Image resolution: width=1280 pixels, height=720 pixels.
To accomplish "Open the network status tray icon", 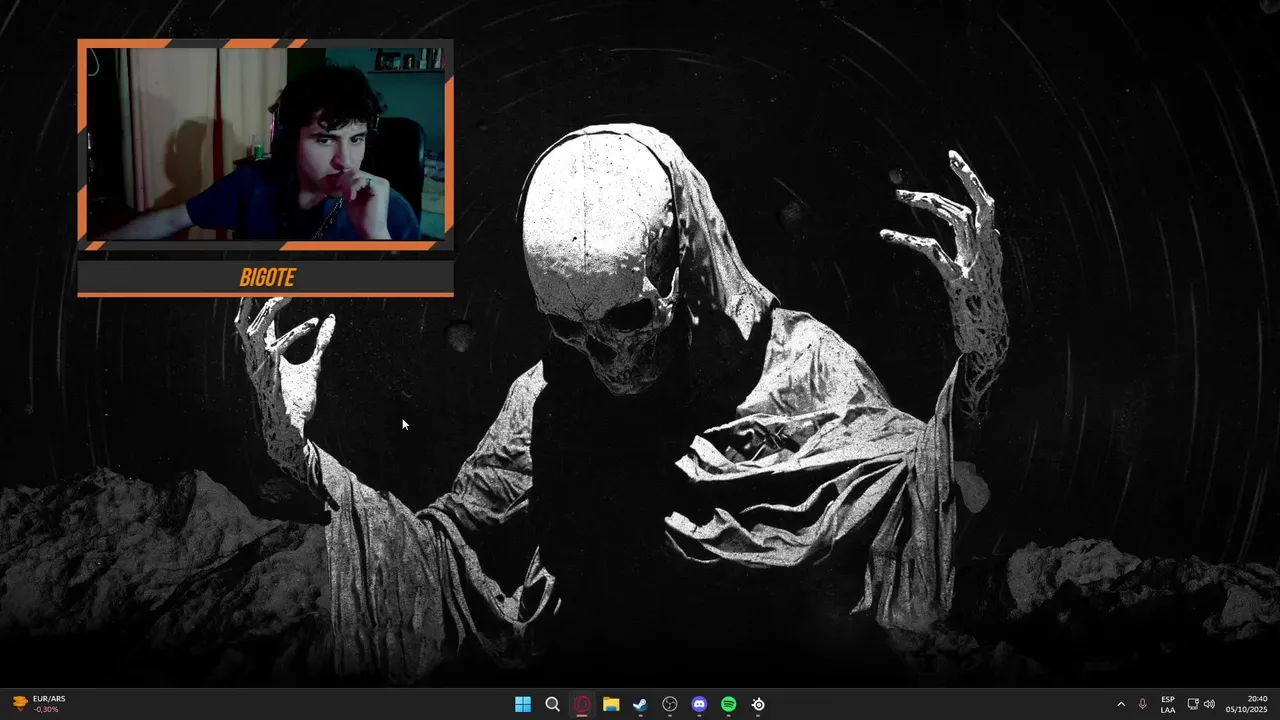I will coord(1193,704).
